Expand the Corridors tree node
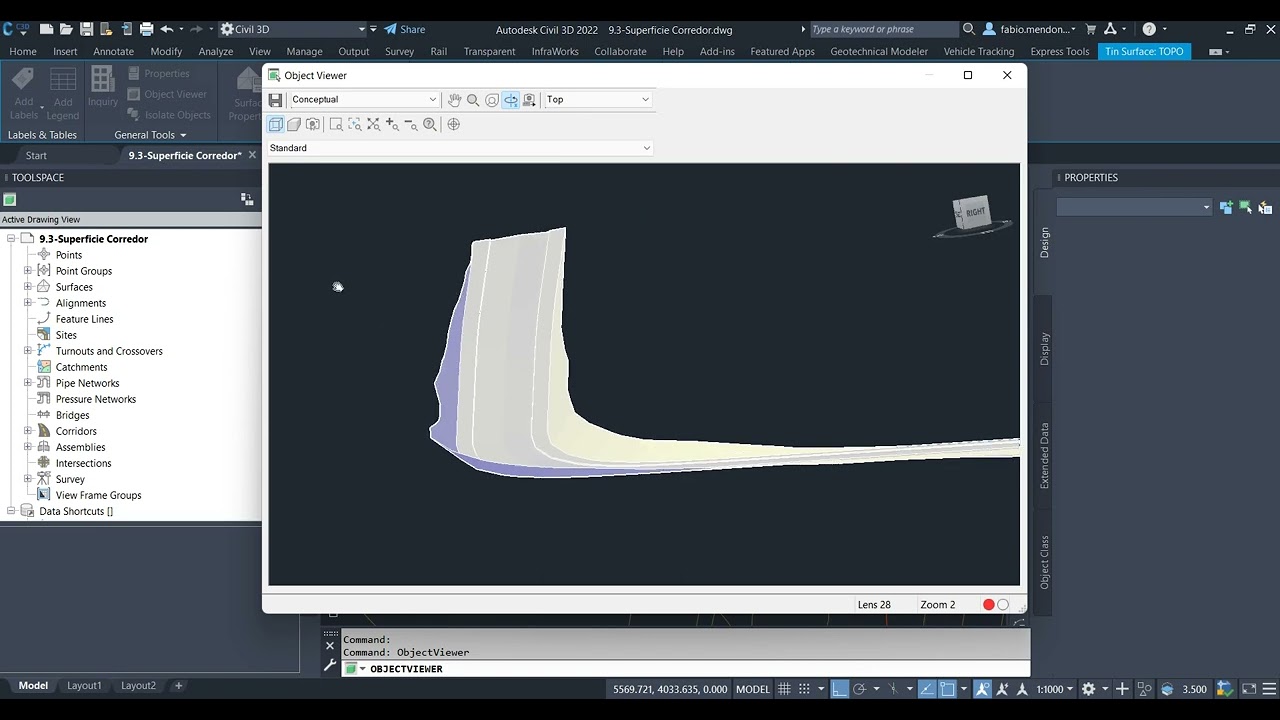Viewport: 1280px width, 720px height. pyautogui.click(x=28, y=431)
